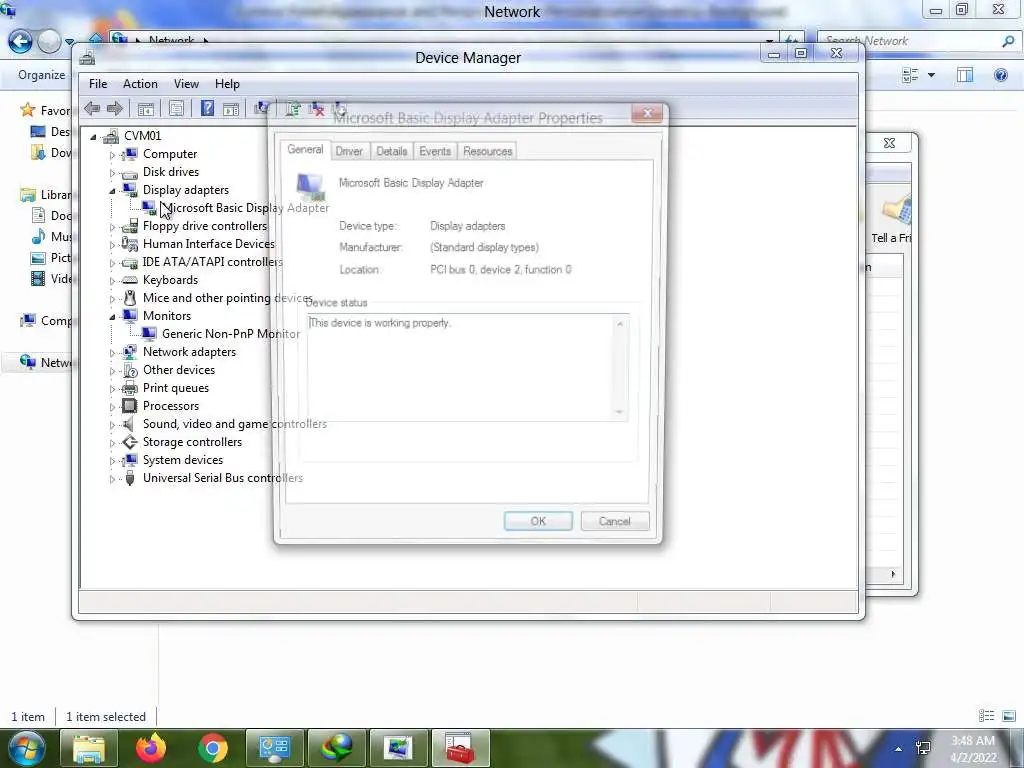Image resolution: width=1024 pixels, height=768 pixels.
Task: Open the File menu in Device Manager
Action: [x=98, y=84]
